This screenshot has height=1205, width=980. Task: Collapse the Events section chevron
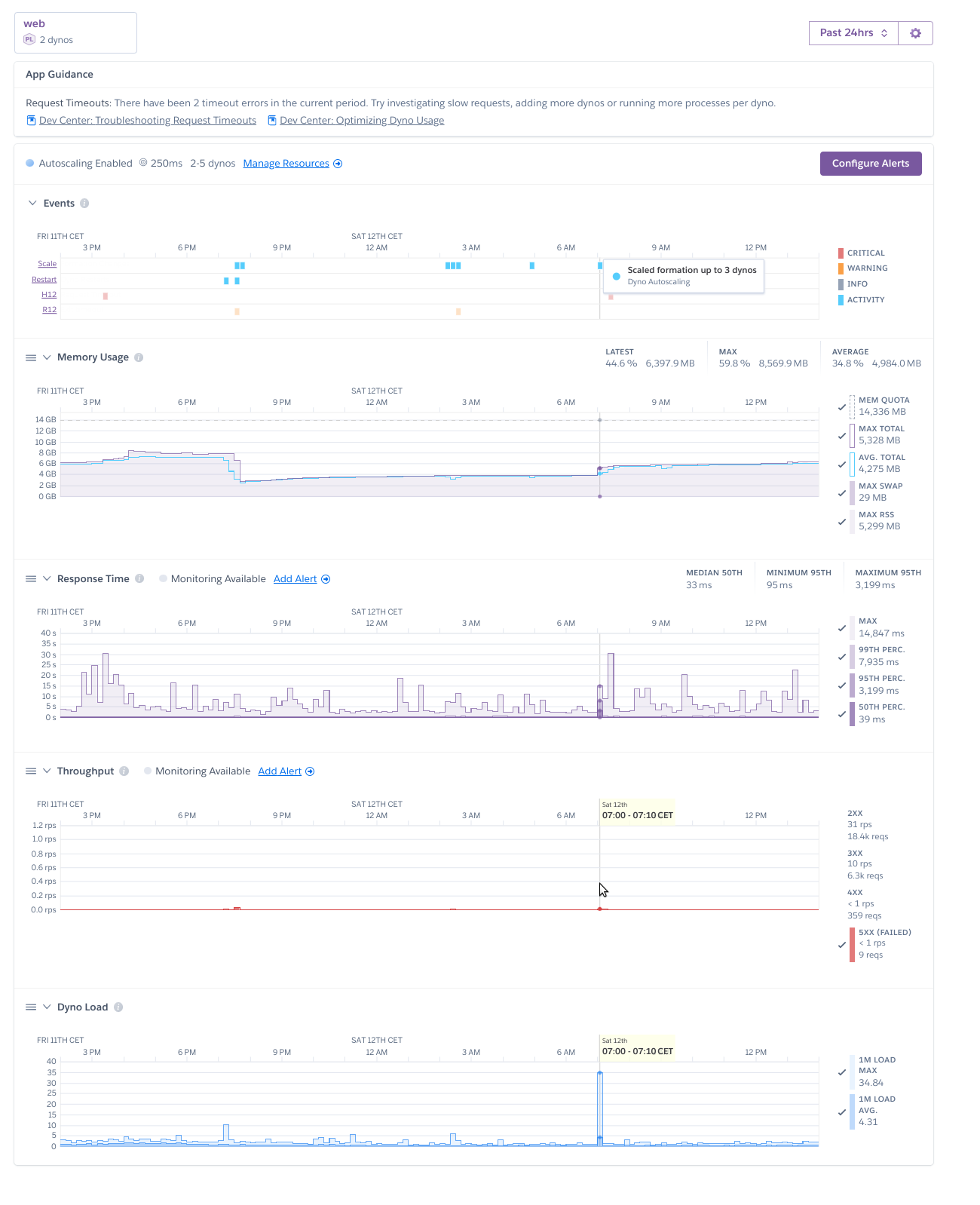(x=32, y=204)
